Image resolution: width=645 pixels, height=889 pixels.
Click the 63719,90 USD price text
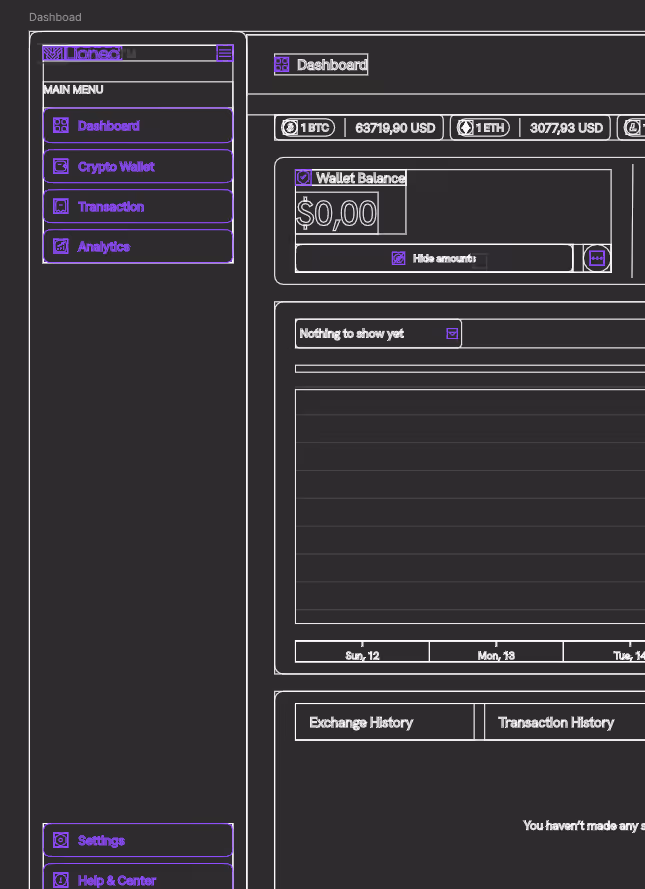(x=395, y=128)
